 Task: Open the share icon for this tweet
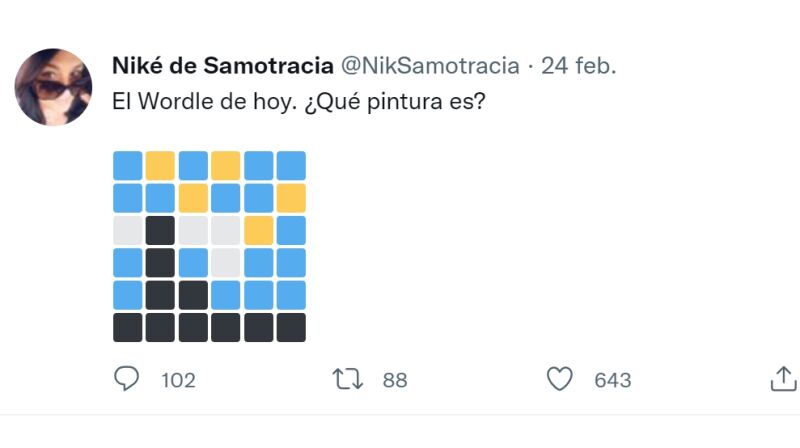782,379
